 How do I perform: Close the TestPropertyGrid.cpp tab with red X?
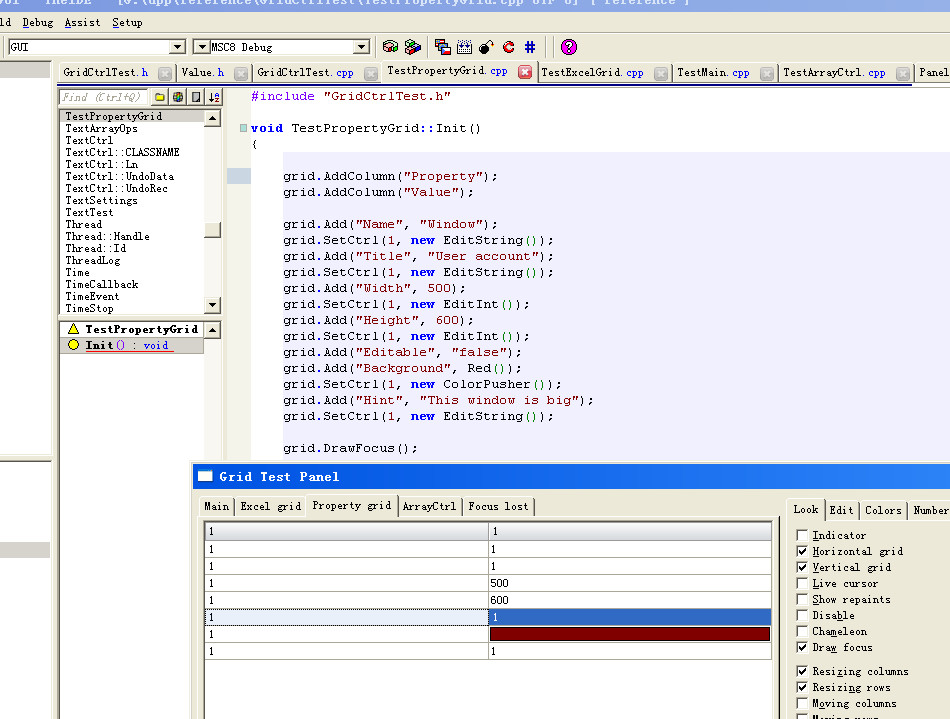coord(525,72)
